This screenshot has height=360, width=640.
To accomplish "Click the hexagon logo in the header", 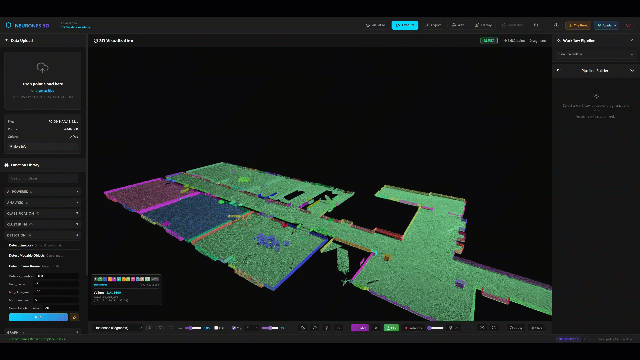I will (x=8, y=25).
